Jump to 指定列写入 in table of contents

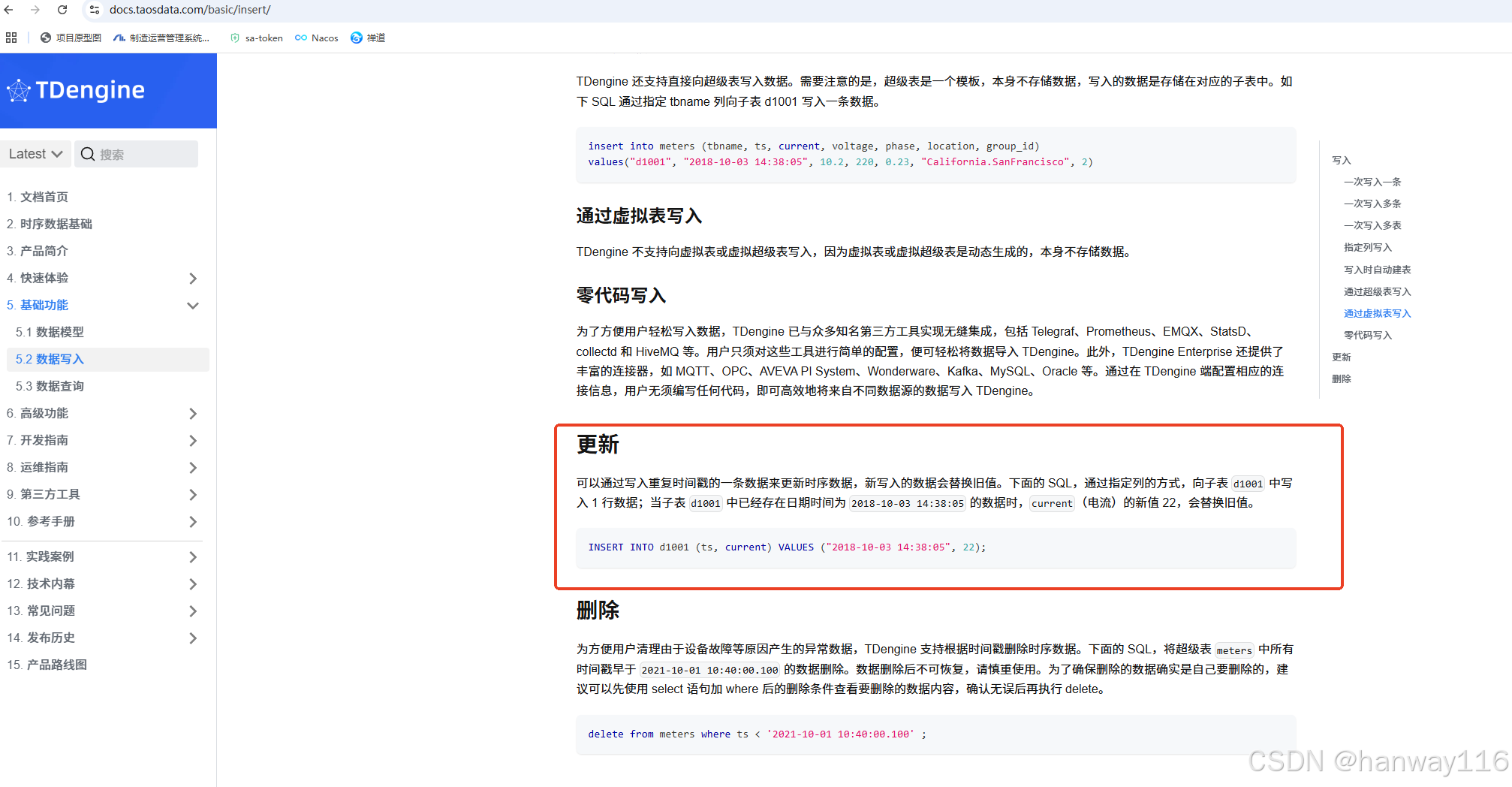pyautogui.click(x=1368, y=247)
